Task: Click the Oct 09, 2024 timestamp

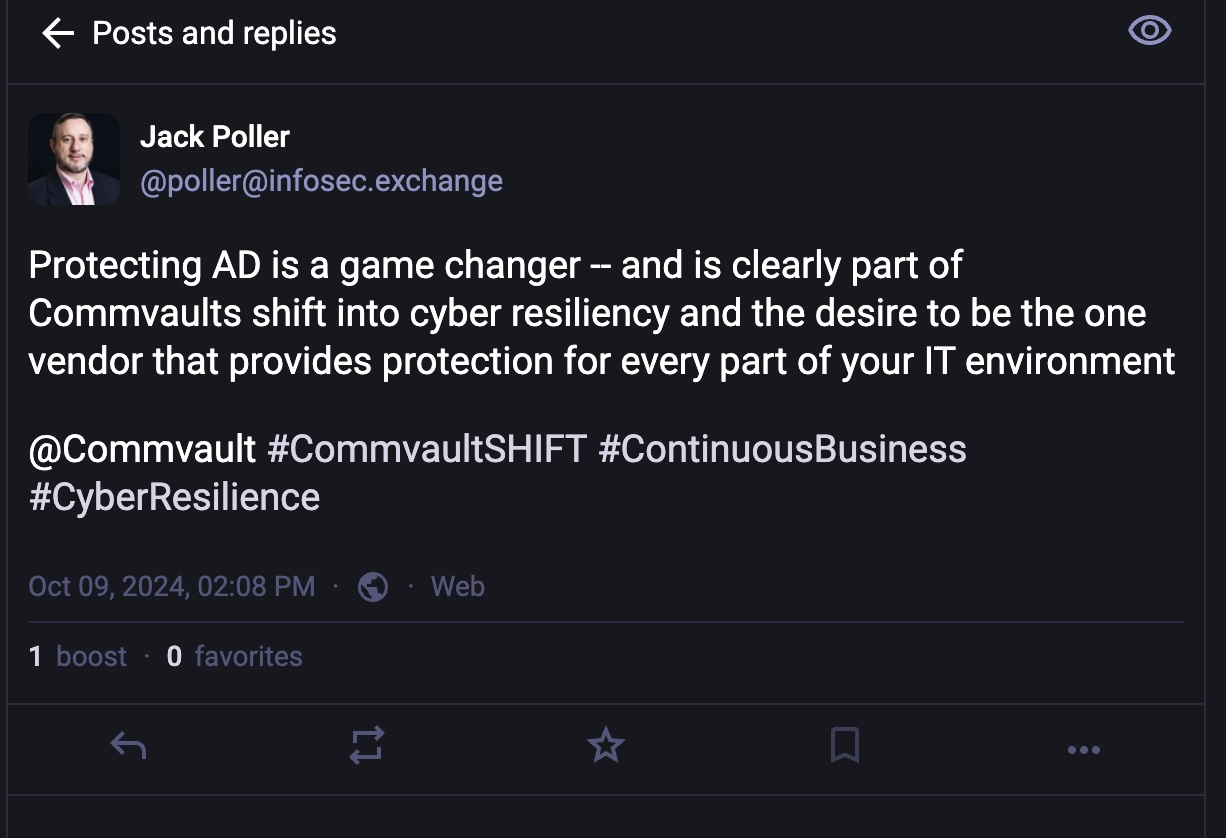Action: (x=172, y=586)
